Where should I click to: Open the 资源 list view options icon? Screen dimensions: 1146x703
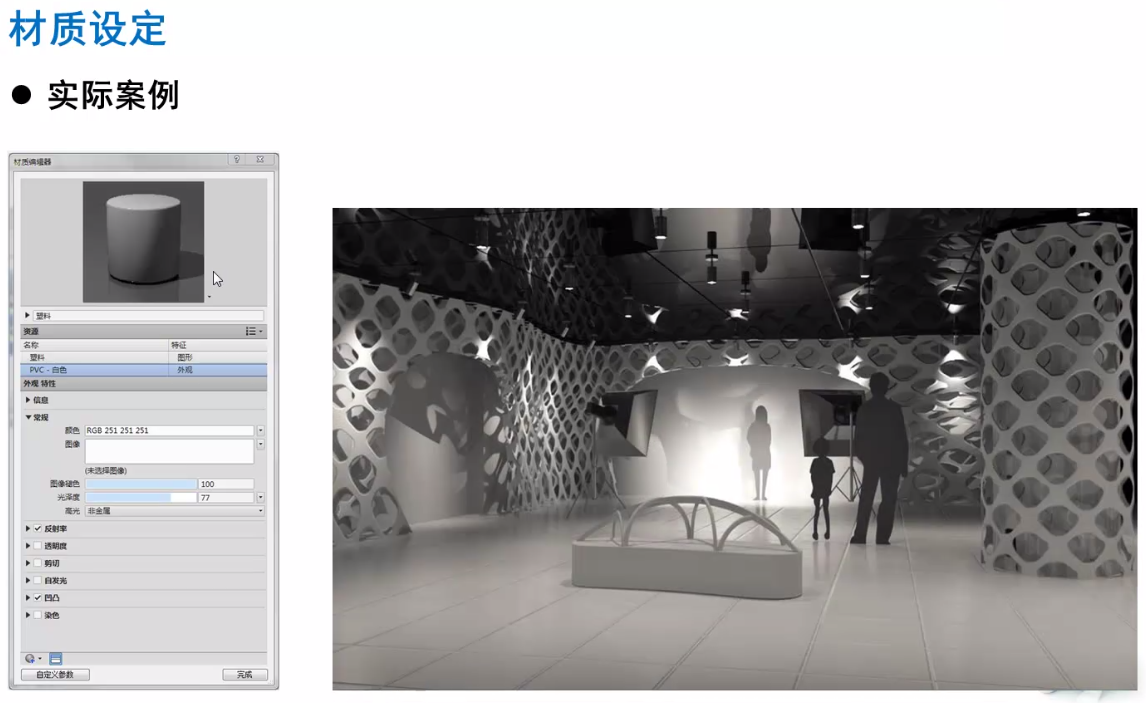[254, 331]
